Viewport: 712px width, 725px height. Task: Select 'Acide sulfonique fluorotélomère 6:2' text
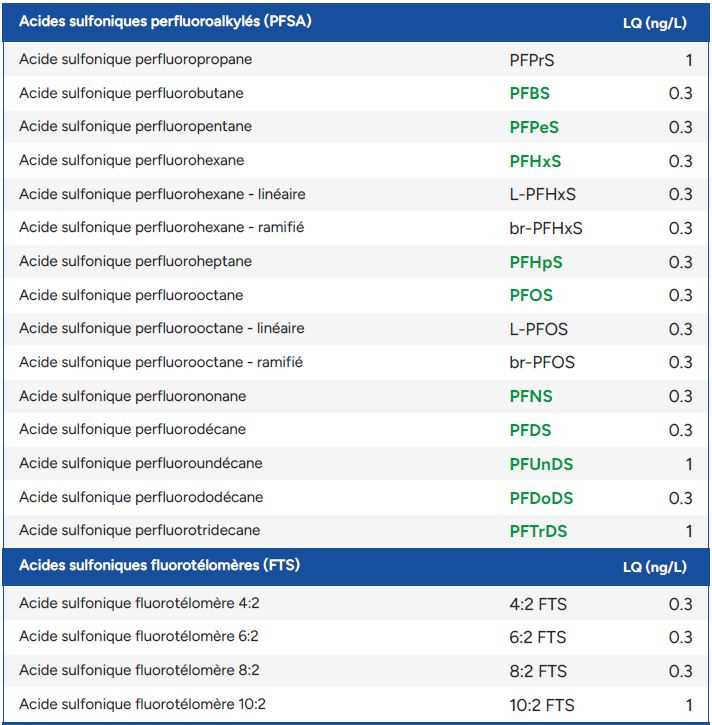(139, 636)
